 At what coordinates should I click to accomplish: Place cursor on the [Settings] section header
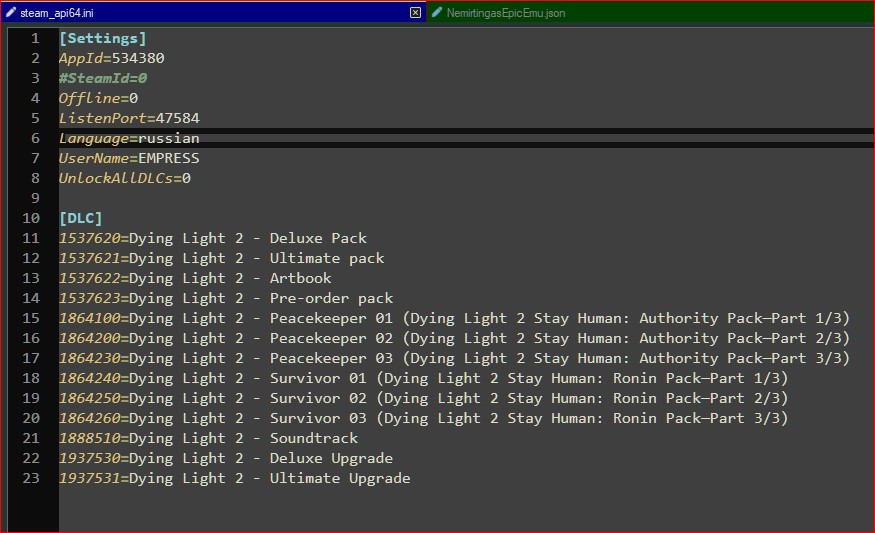point(102,38)
